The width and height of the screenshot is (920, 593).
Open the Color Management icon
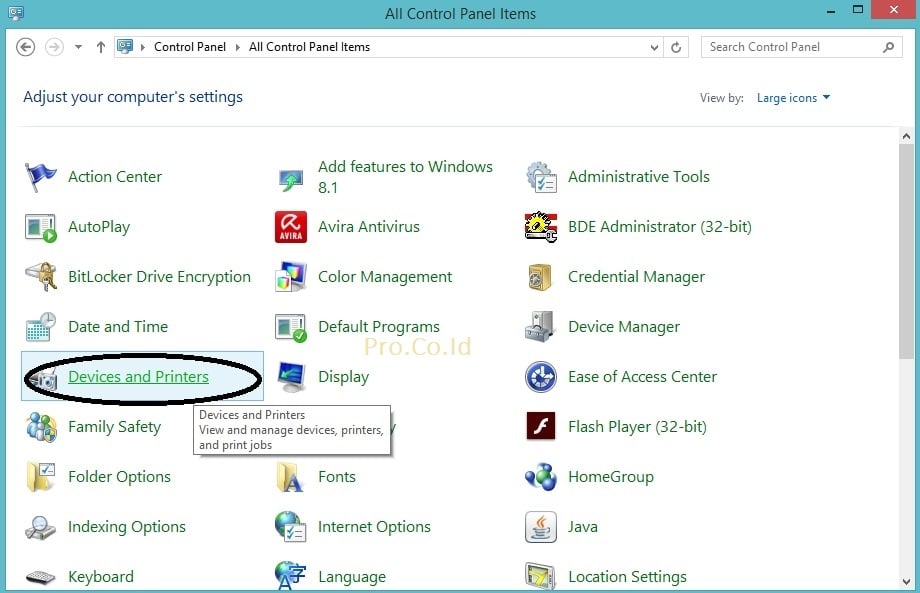tap(290, 277)
